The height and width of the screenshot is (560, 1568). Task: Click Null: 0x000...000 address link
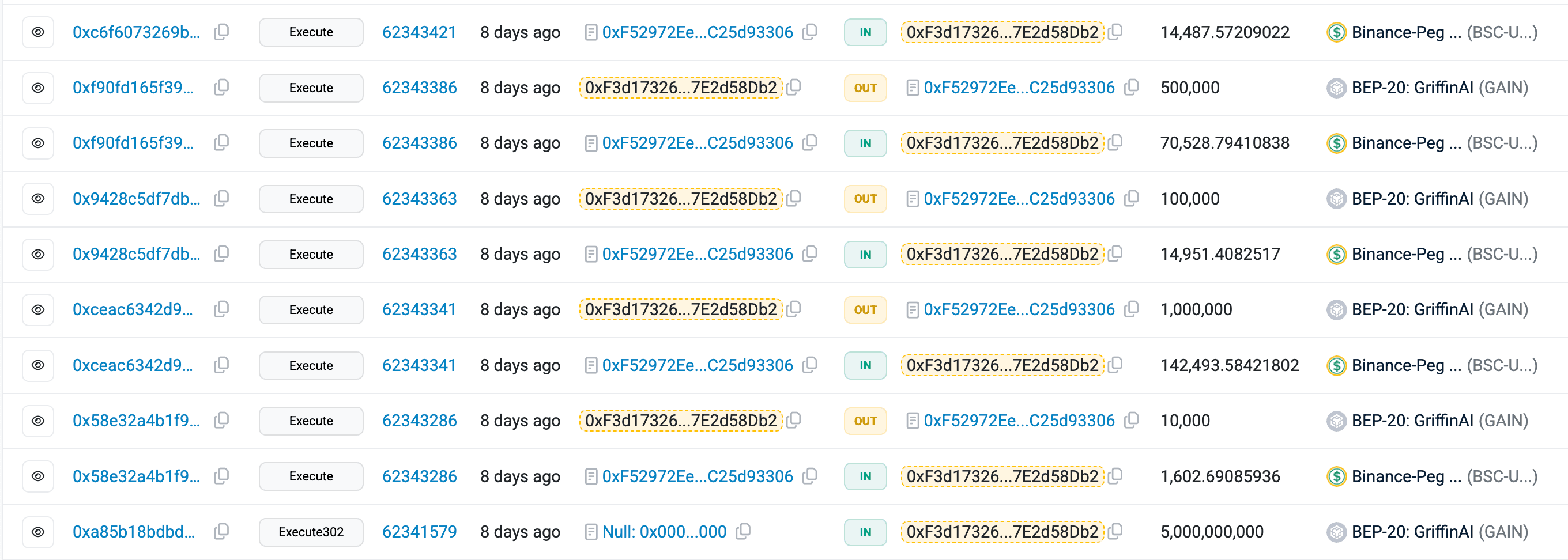[664, 531]
